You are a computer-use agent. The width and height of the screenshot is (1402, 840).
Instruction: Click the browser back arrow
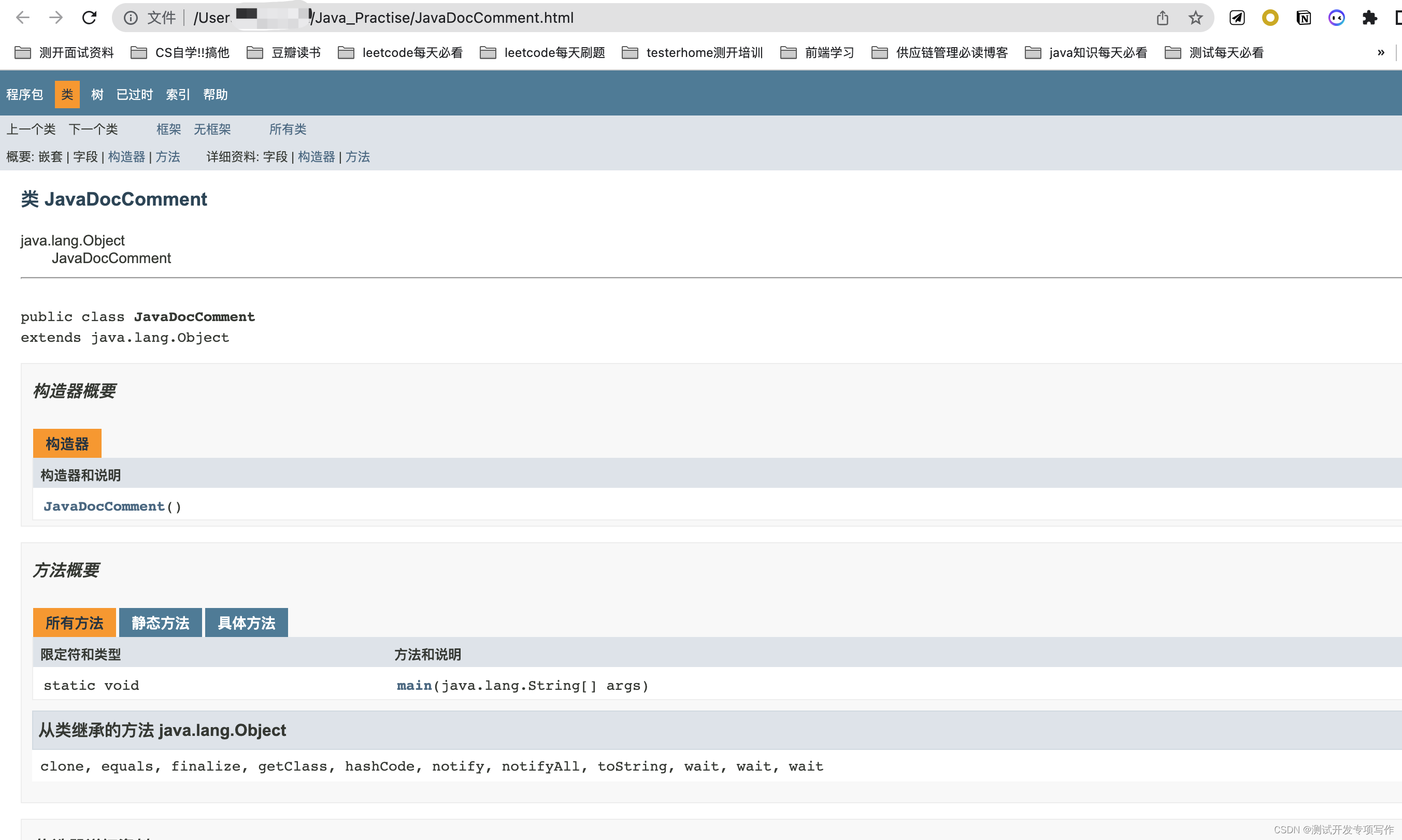(23, 18)
